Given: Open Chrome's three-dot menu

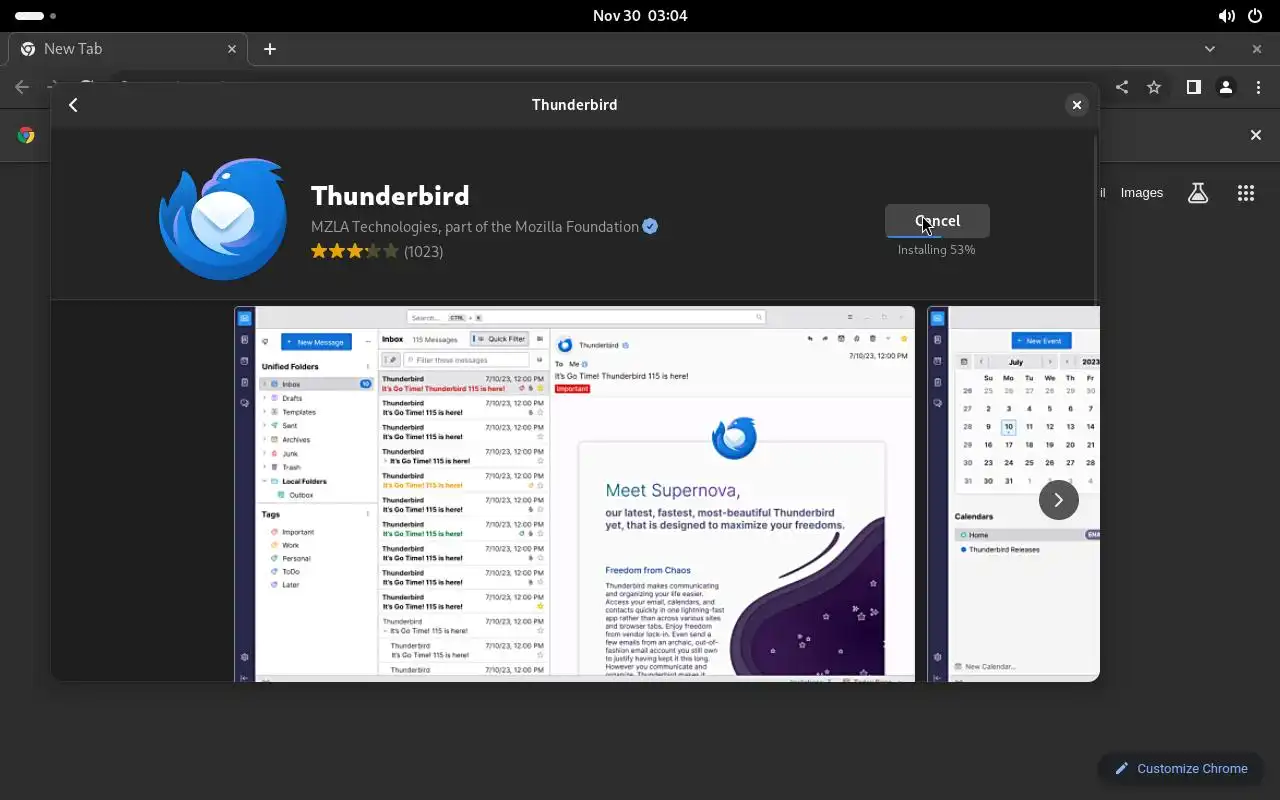Looking at the screenshot, I should click(x=1258, y=87).
